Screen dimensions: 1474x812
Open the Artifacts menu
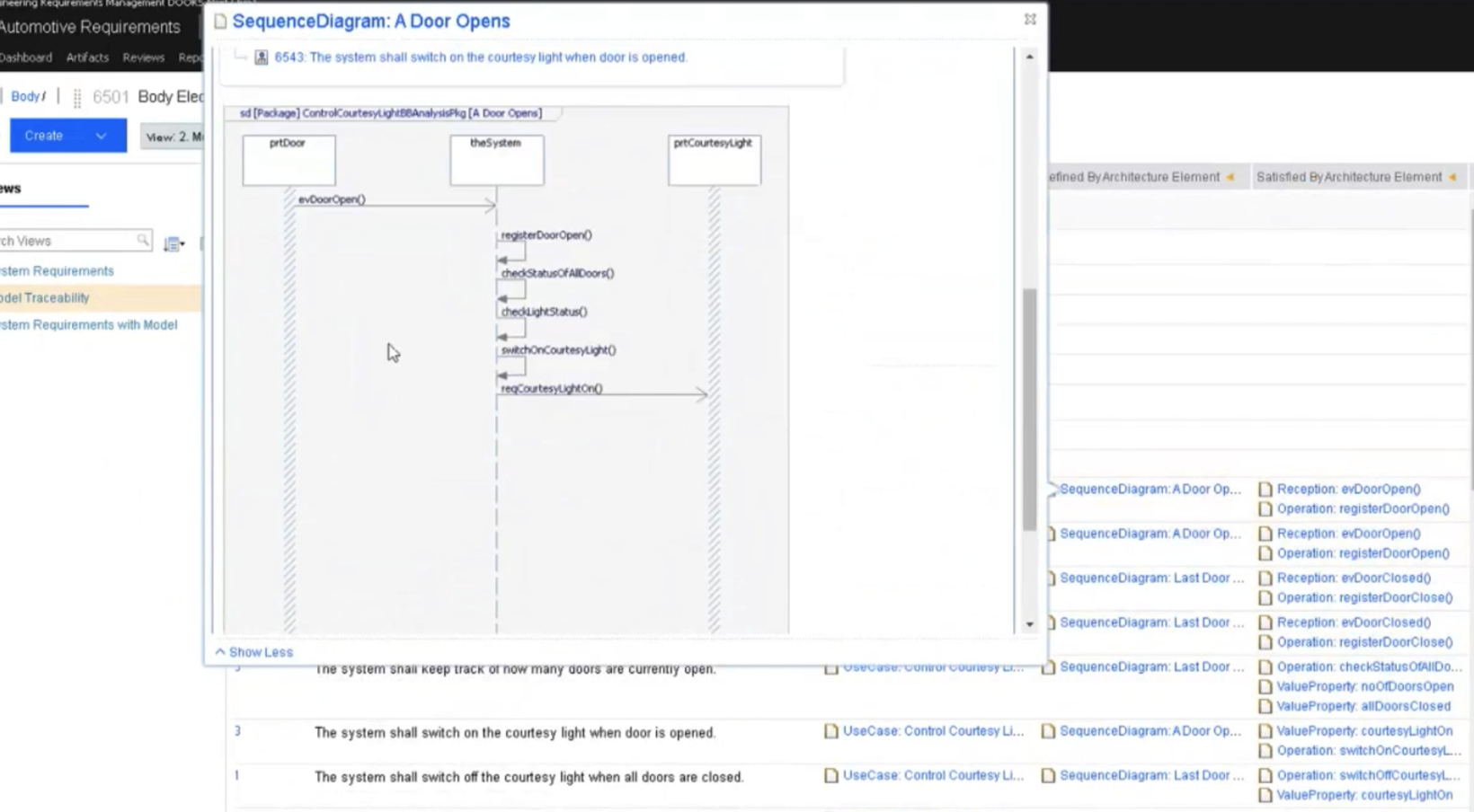[x=87, y=57]
